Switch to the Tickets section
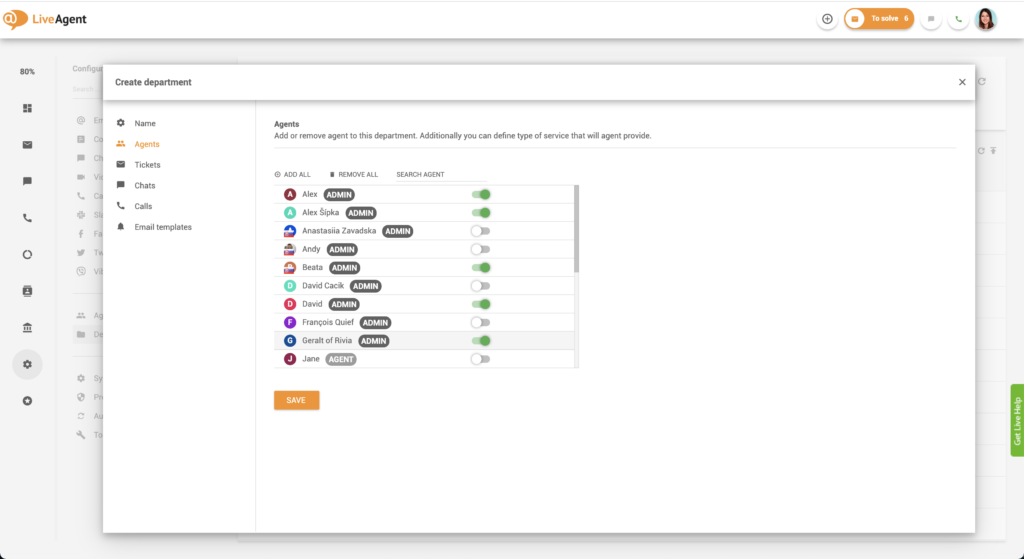Screen dimensions: 1024x559 pos(147,165)
